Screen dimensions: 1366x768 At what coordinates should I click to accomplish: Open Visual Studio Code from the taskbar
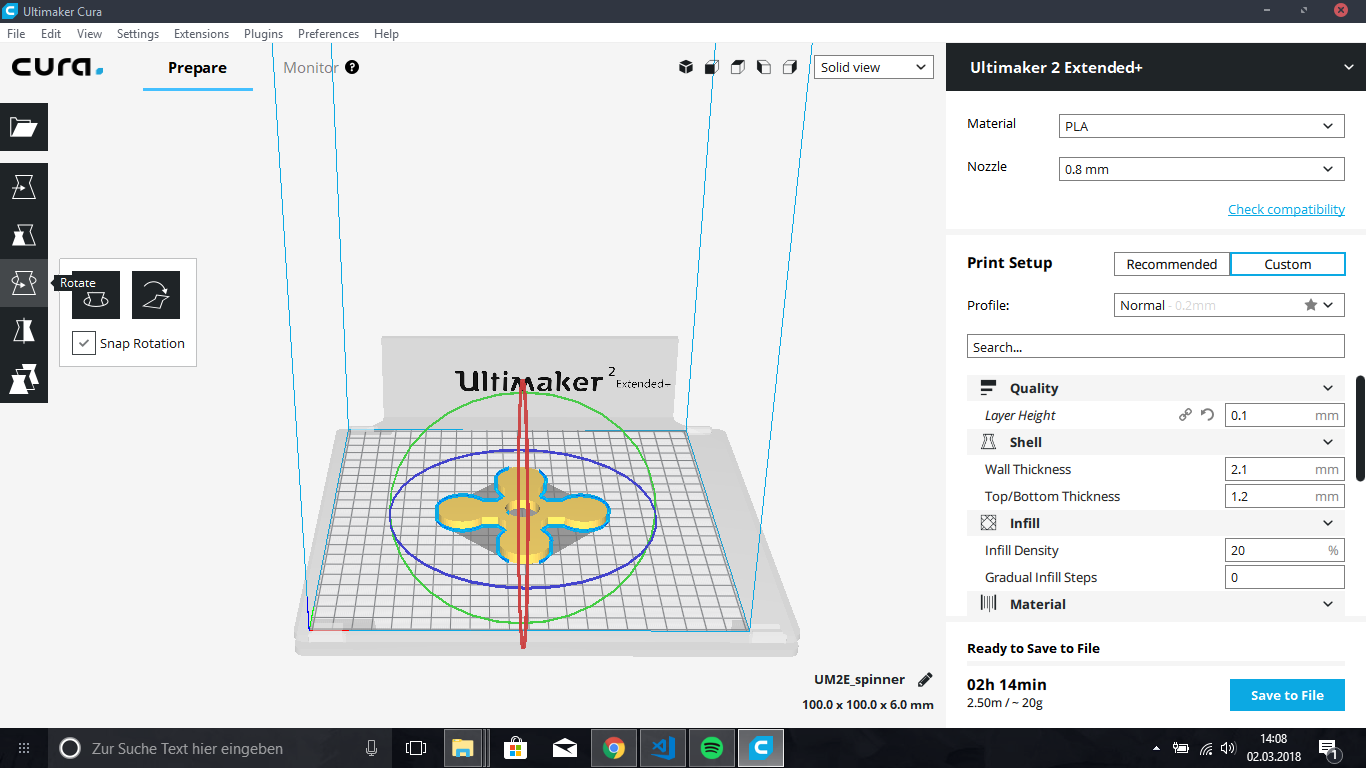(663, 748)
